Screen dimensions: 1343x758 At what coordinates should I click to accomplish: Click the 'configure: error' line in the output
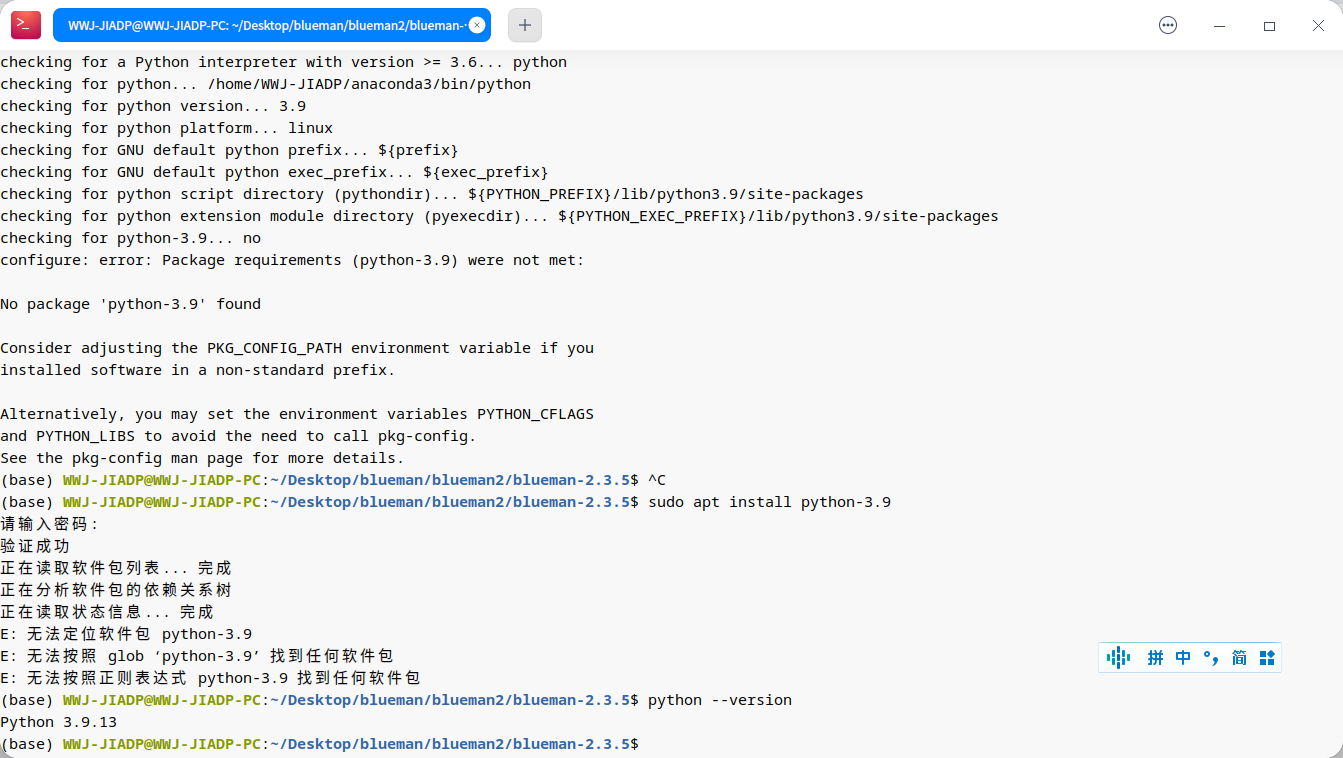(x=292, y=260)
